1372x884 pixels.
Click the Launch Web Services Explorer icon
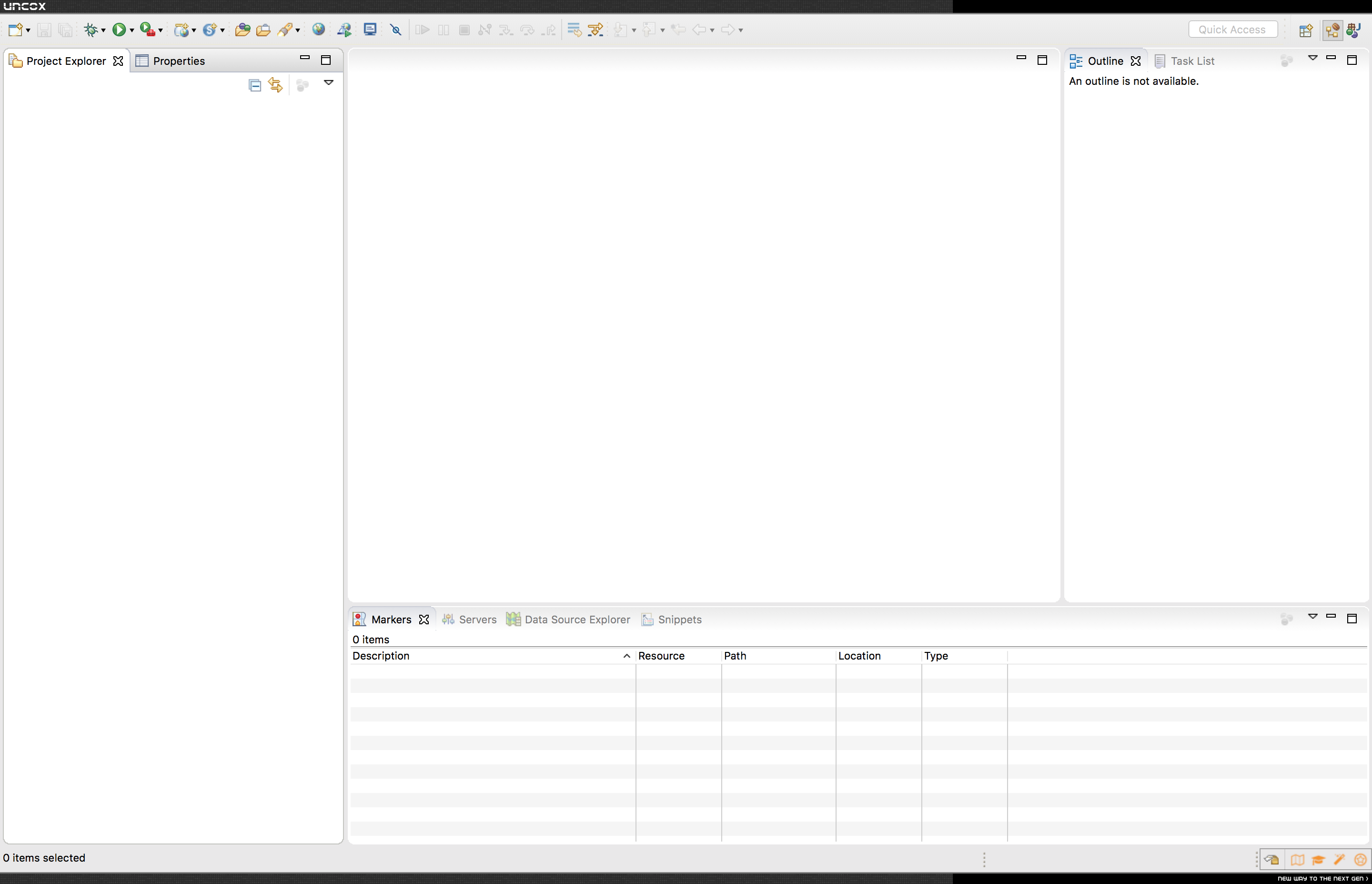click(x=344, y=29)
